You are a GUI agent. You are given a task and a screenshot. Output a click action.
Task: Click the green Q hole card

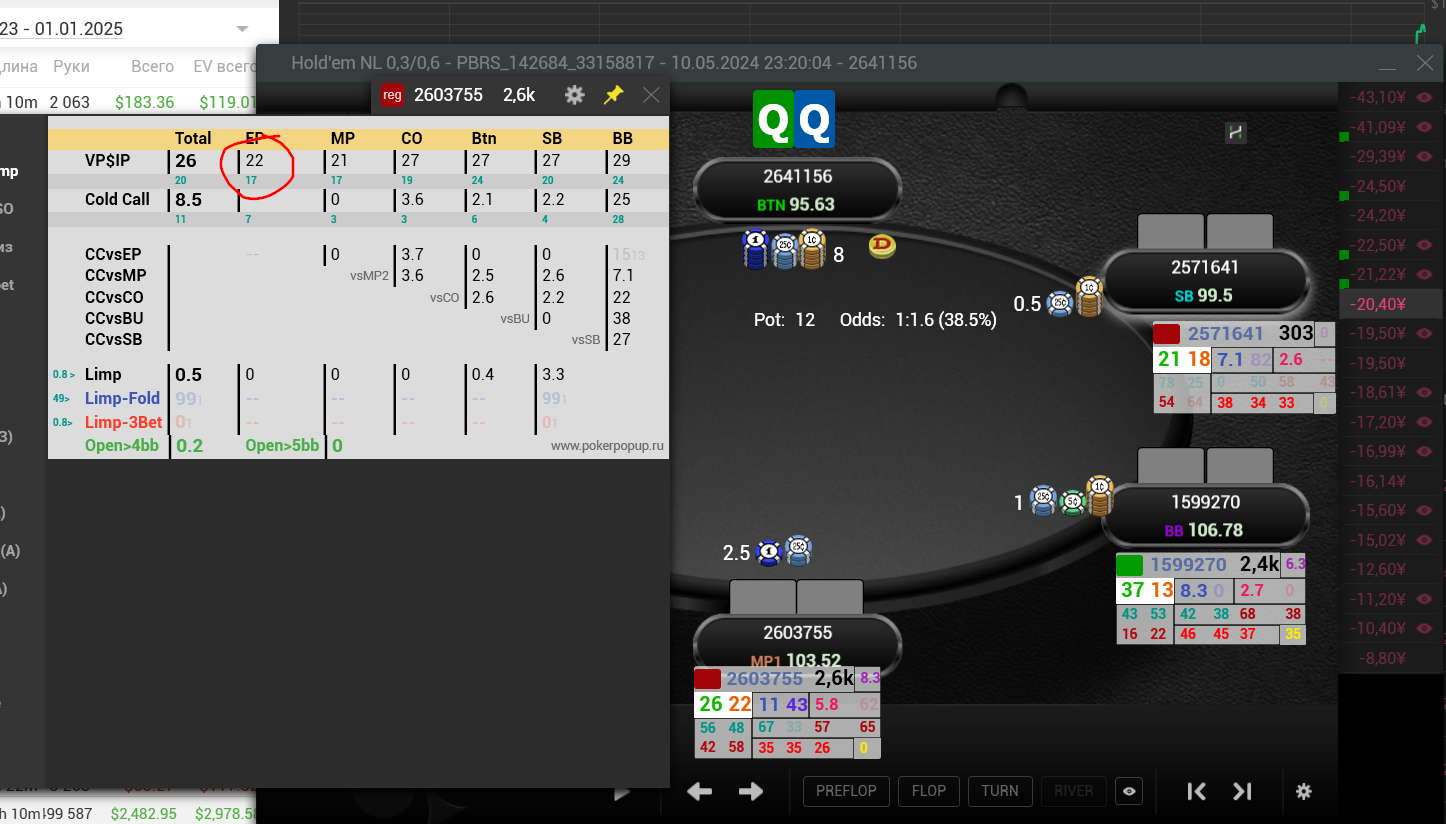click(x=773, y=121)
